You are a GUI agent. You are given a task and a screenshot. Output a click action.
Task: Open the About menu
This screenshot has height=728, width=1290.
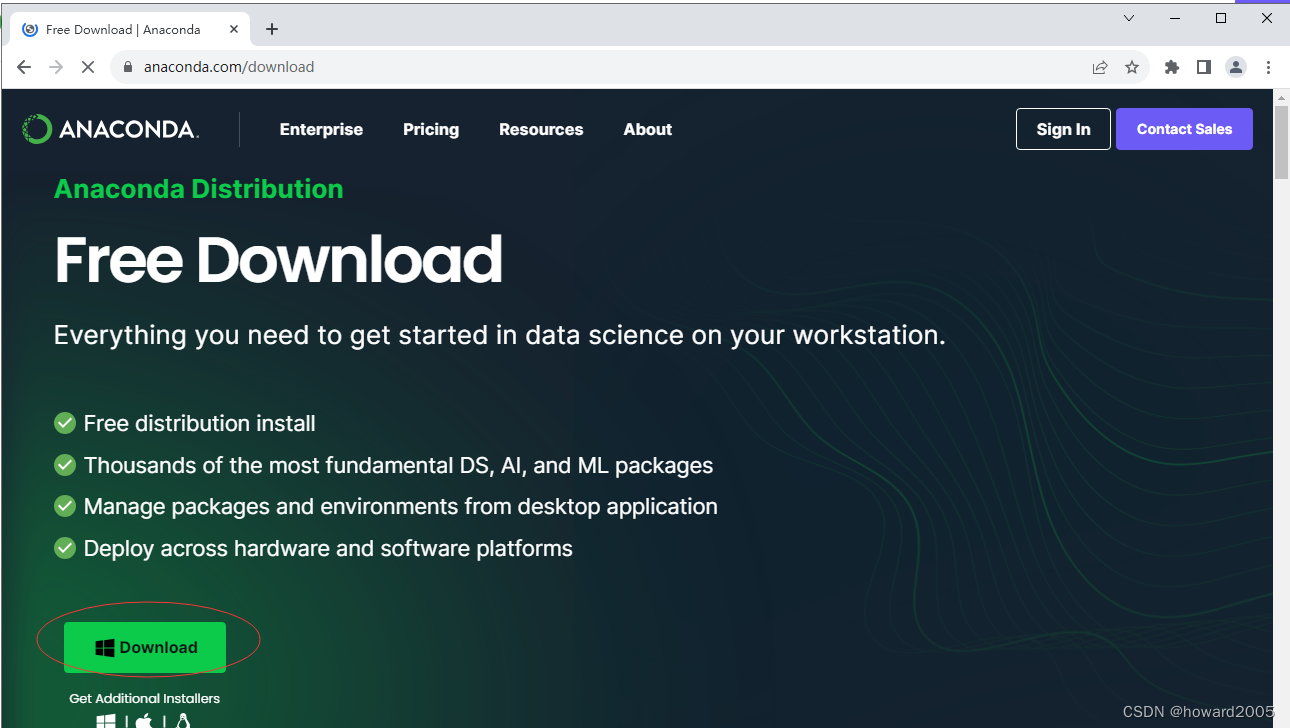coord(648,129)
